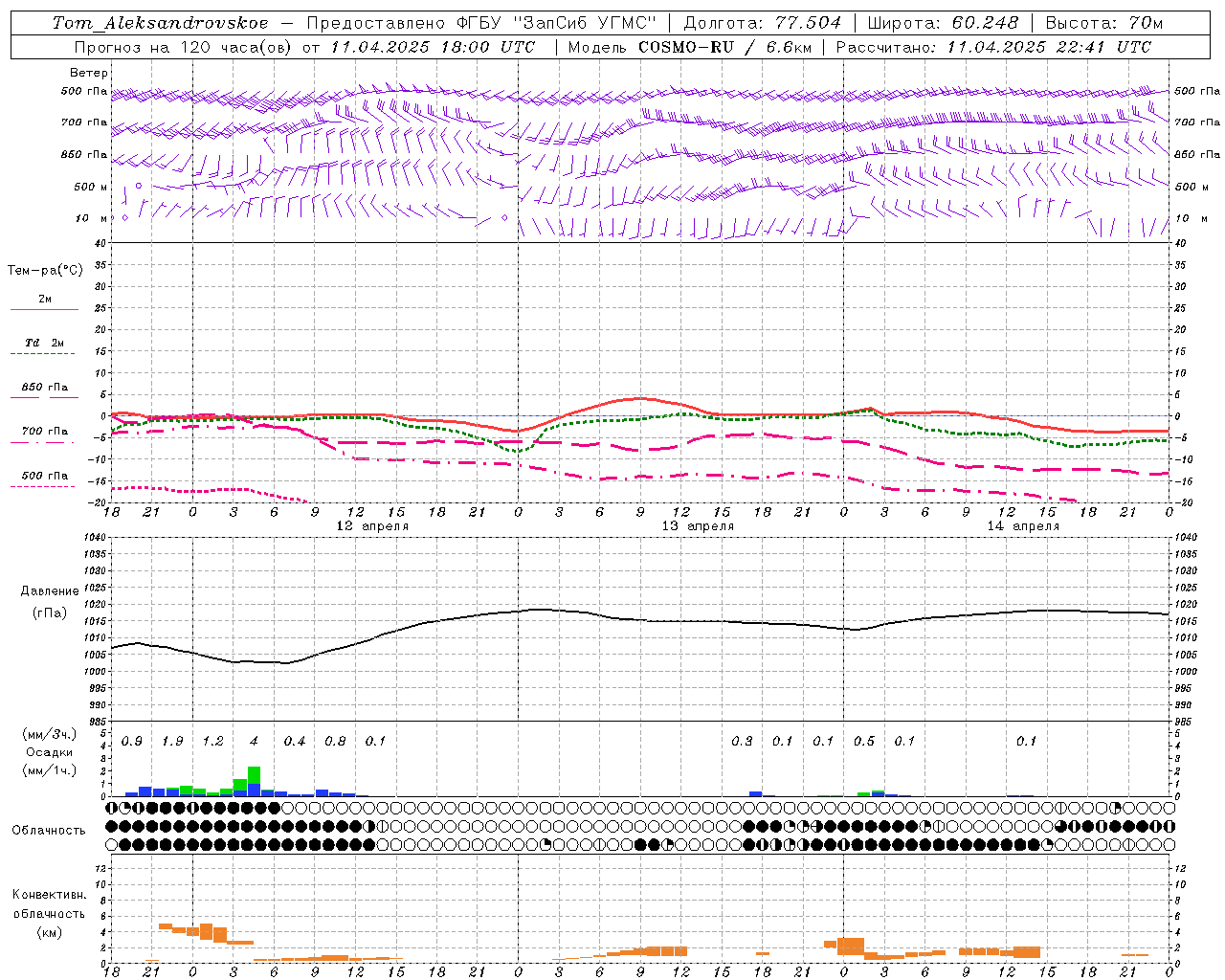Click the "Давление" pressure label
Image resolution: width=1225 pixels, height=980 pixels.
coord(50,591)
